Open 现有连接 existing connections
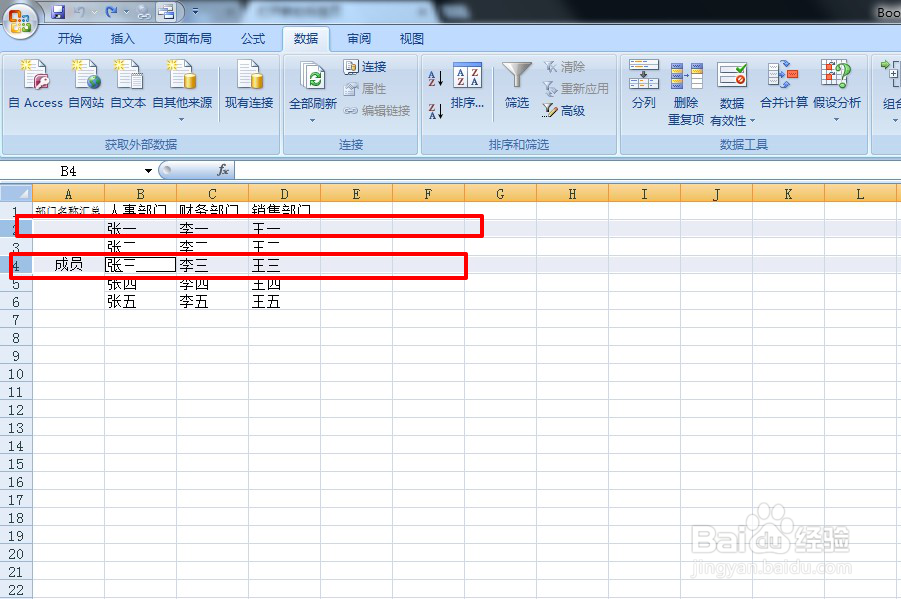This screenshot has height=599, width=901. tap(249, 84)
